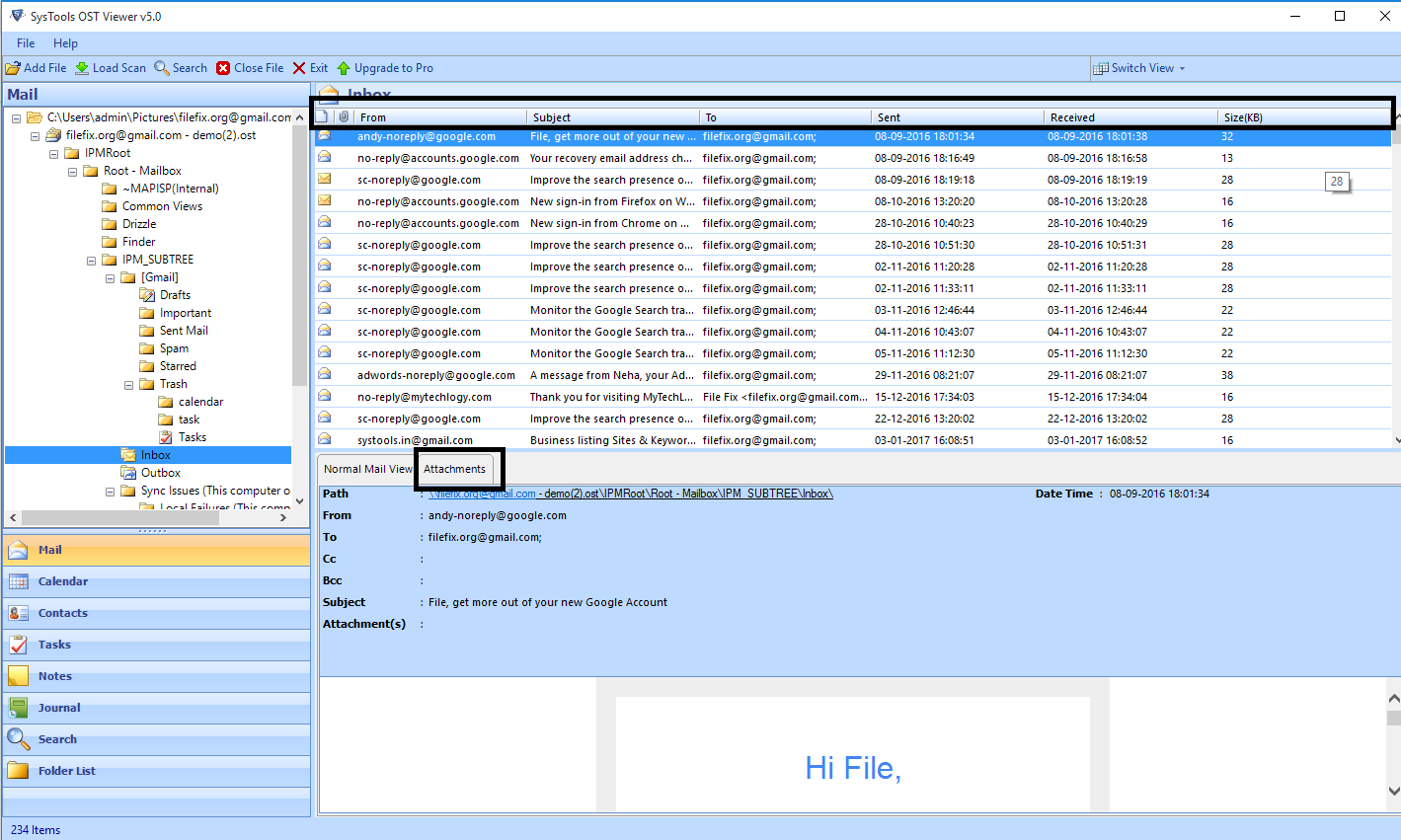The width and height of the screenshot is (1401, 840).
Task: Open the Calendar section icon
Action: coord(18,581)
